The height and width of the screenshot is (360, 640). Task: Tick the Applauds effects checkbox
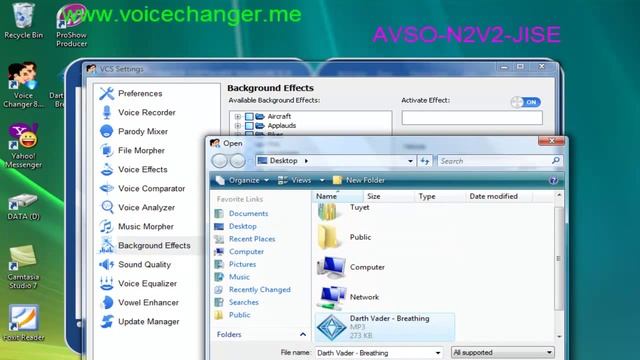249,126
